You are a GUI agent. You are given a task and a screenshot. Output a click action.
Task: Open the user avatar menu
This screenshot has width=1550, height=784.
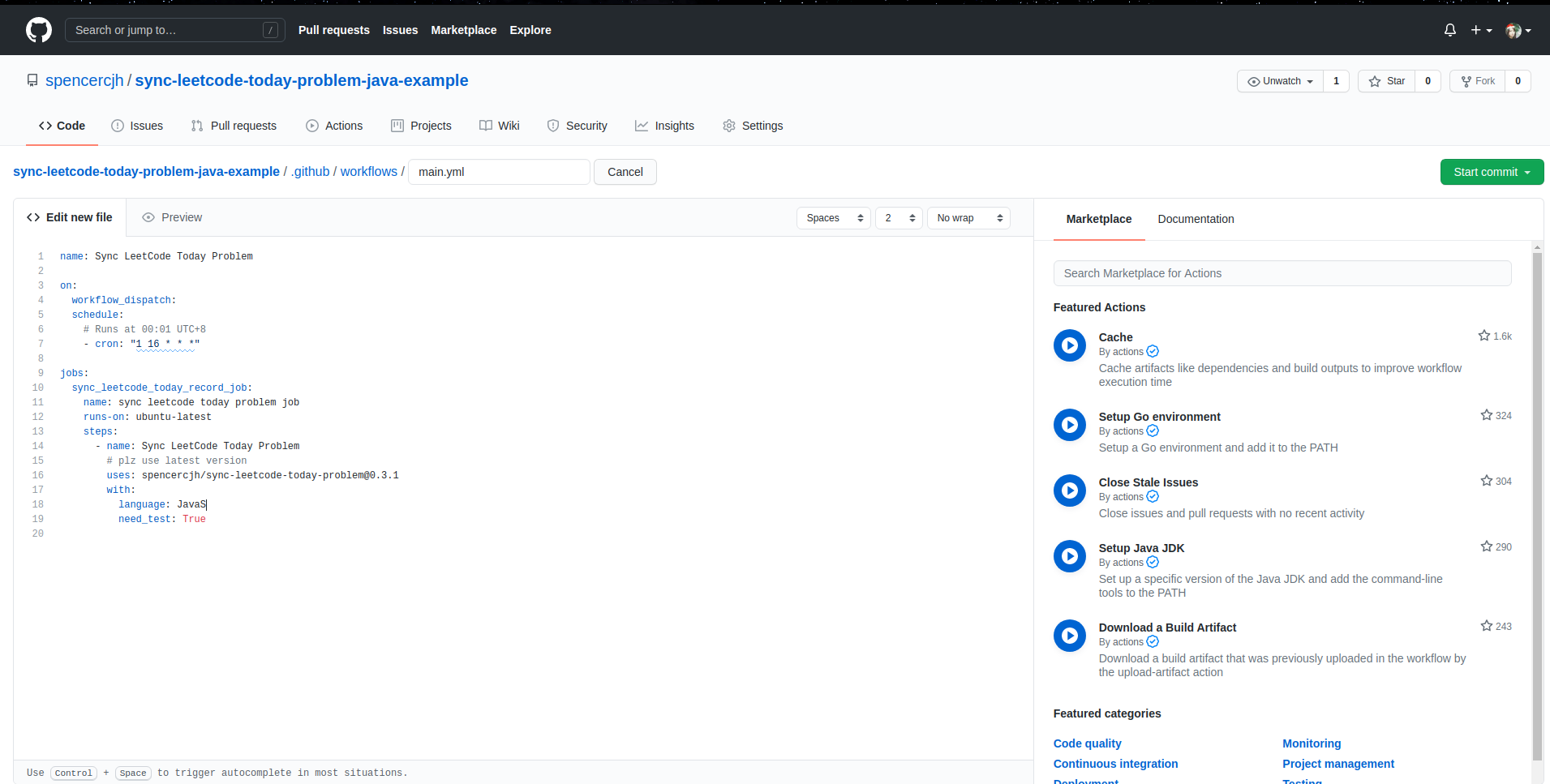[1518, 31]
